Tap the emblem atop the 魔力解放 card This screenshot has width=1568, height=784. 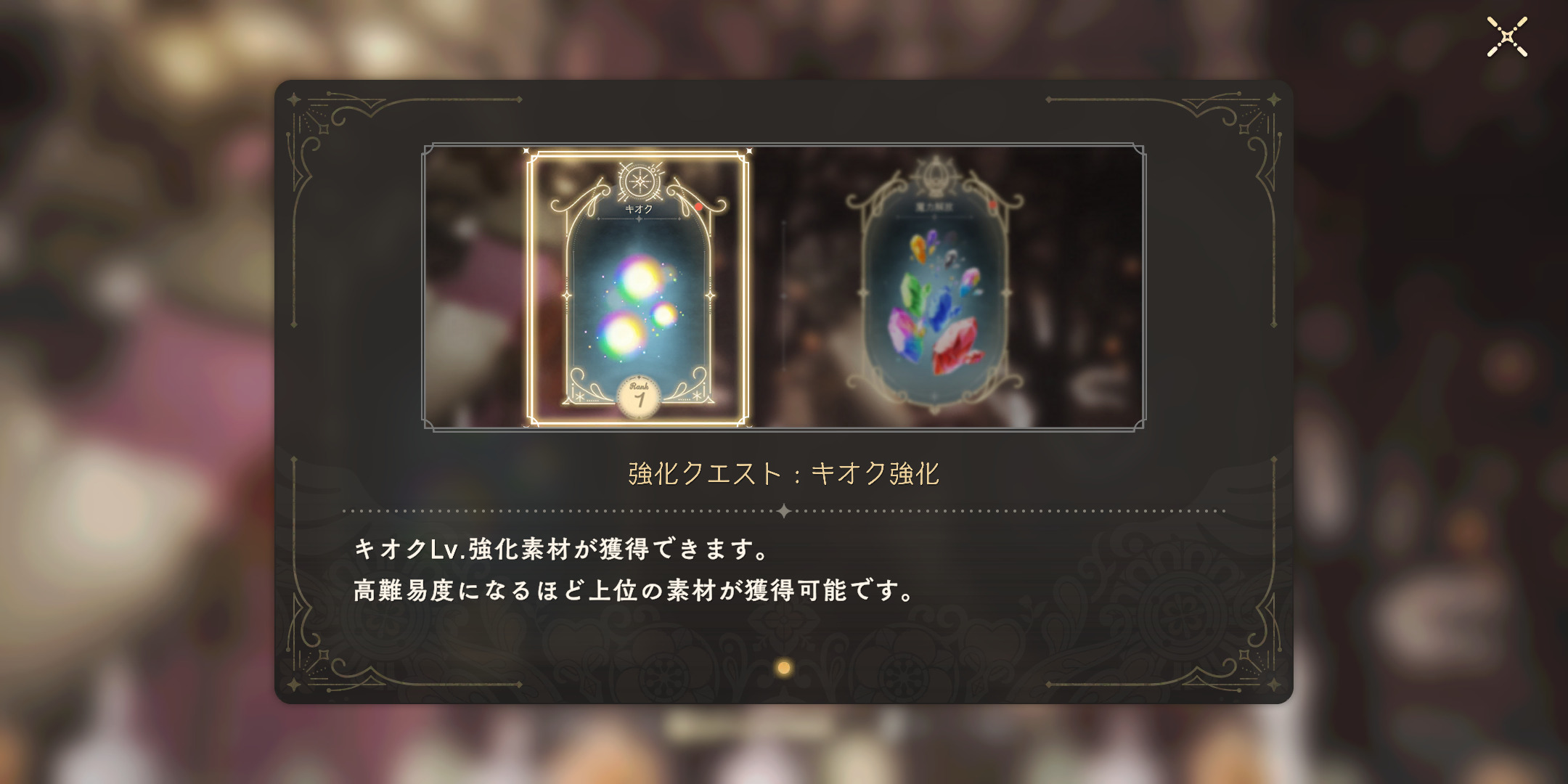935,176
